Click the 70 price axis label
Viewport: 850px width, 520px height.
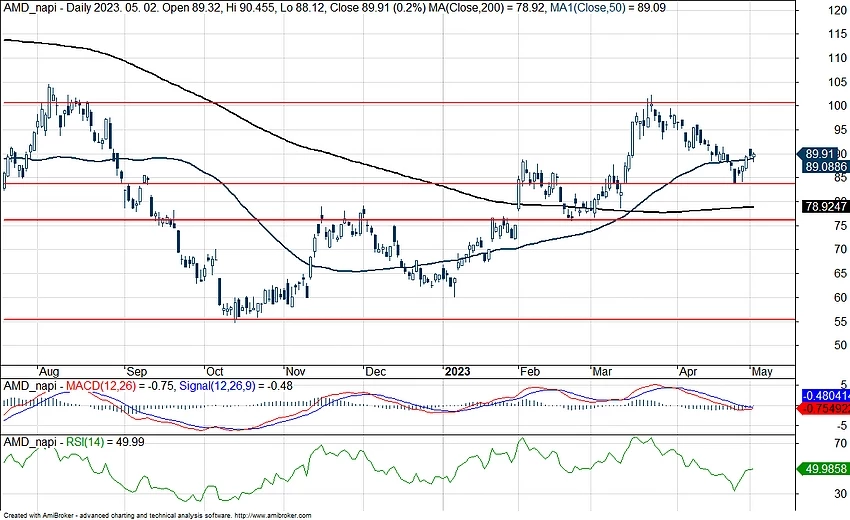click(841, 249)
